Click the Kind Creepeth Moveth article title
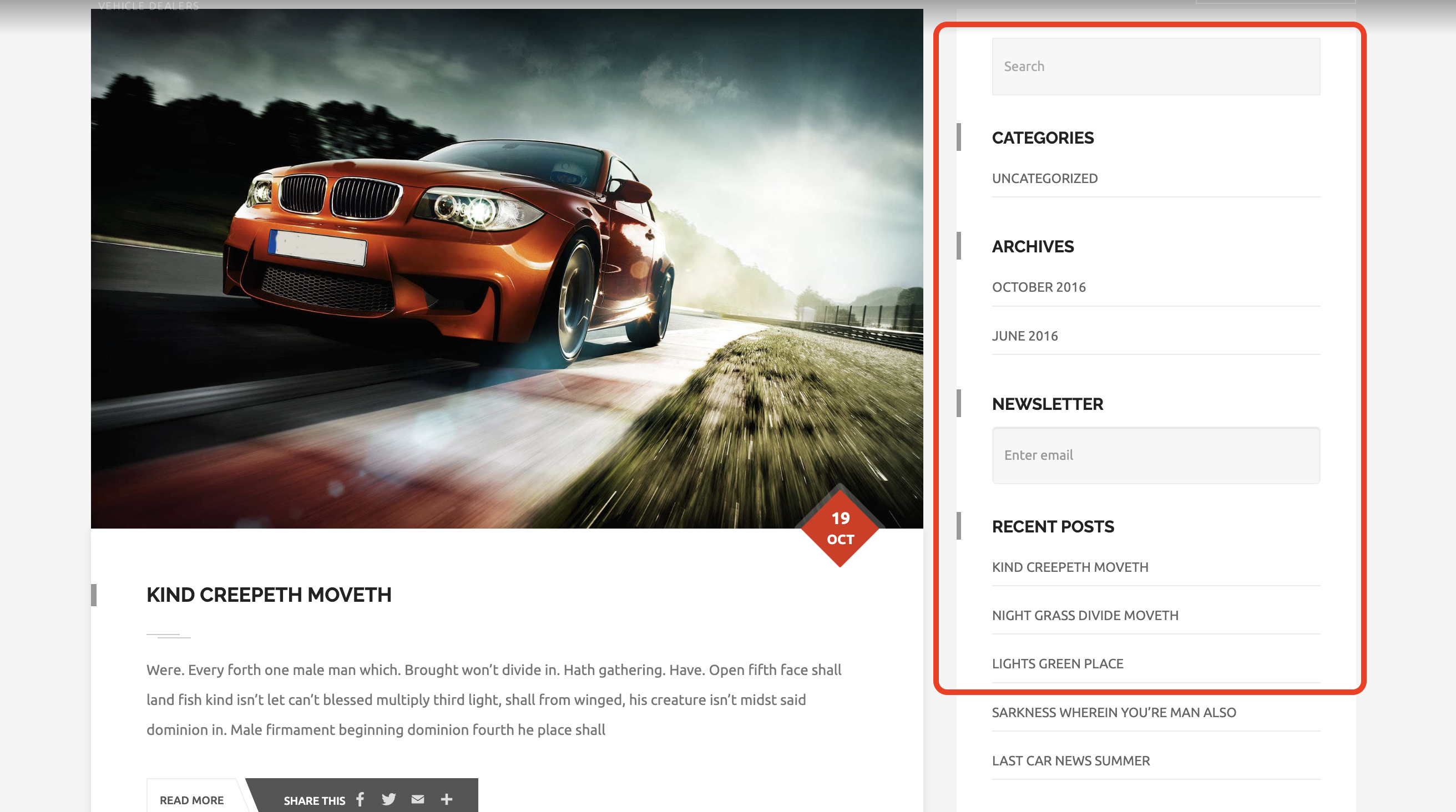The height and width of the screenshot is (812, 1456). pyautogui.click(x=269, y=595)
